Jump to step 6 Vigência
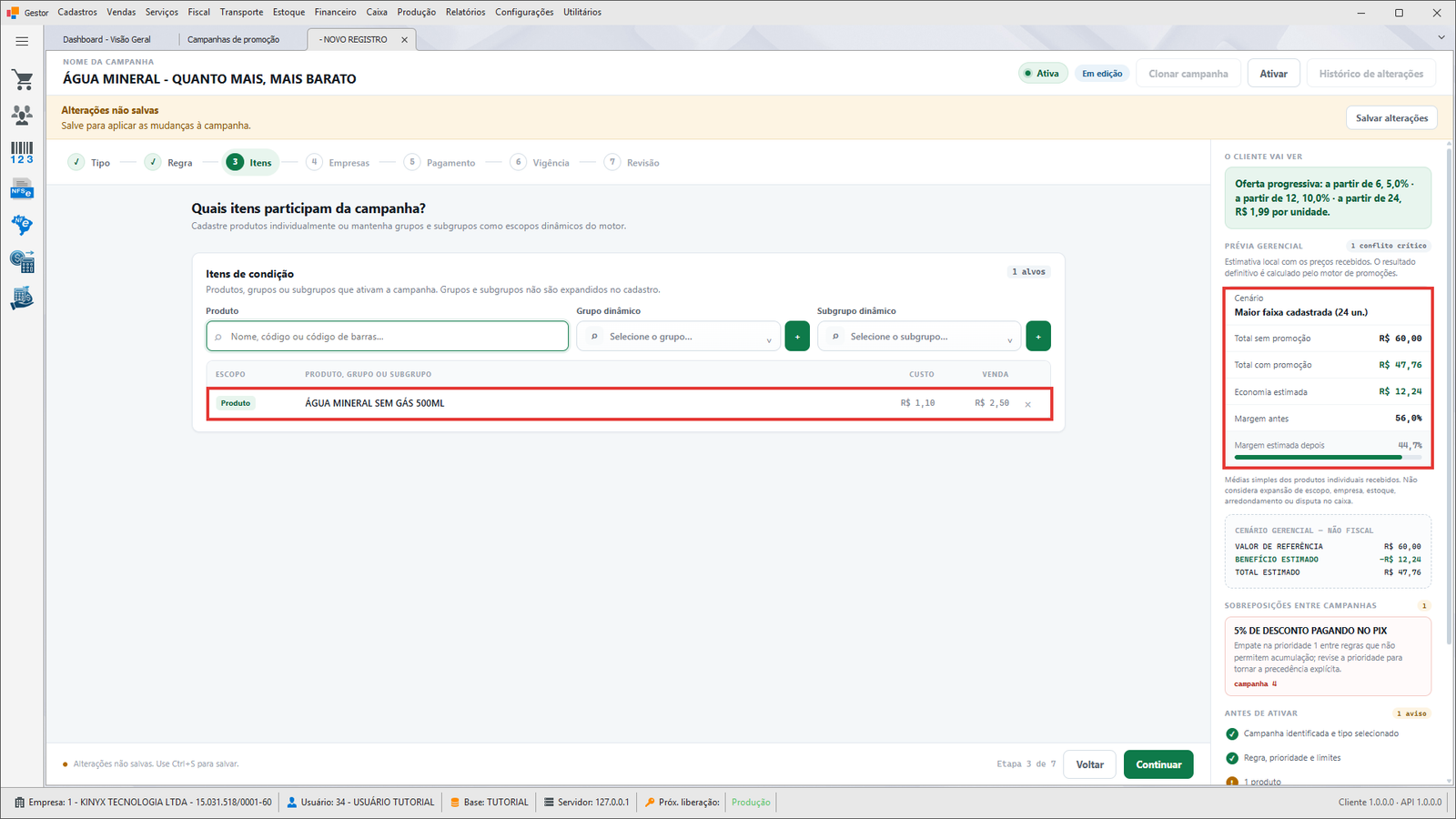The height and width of the screenshot is (819, 1456). (x=540, y=163)
